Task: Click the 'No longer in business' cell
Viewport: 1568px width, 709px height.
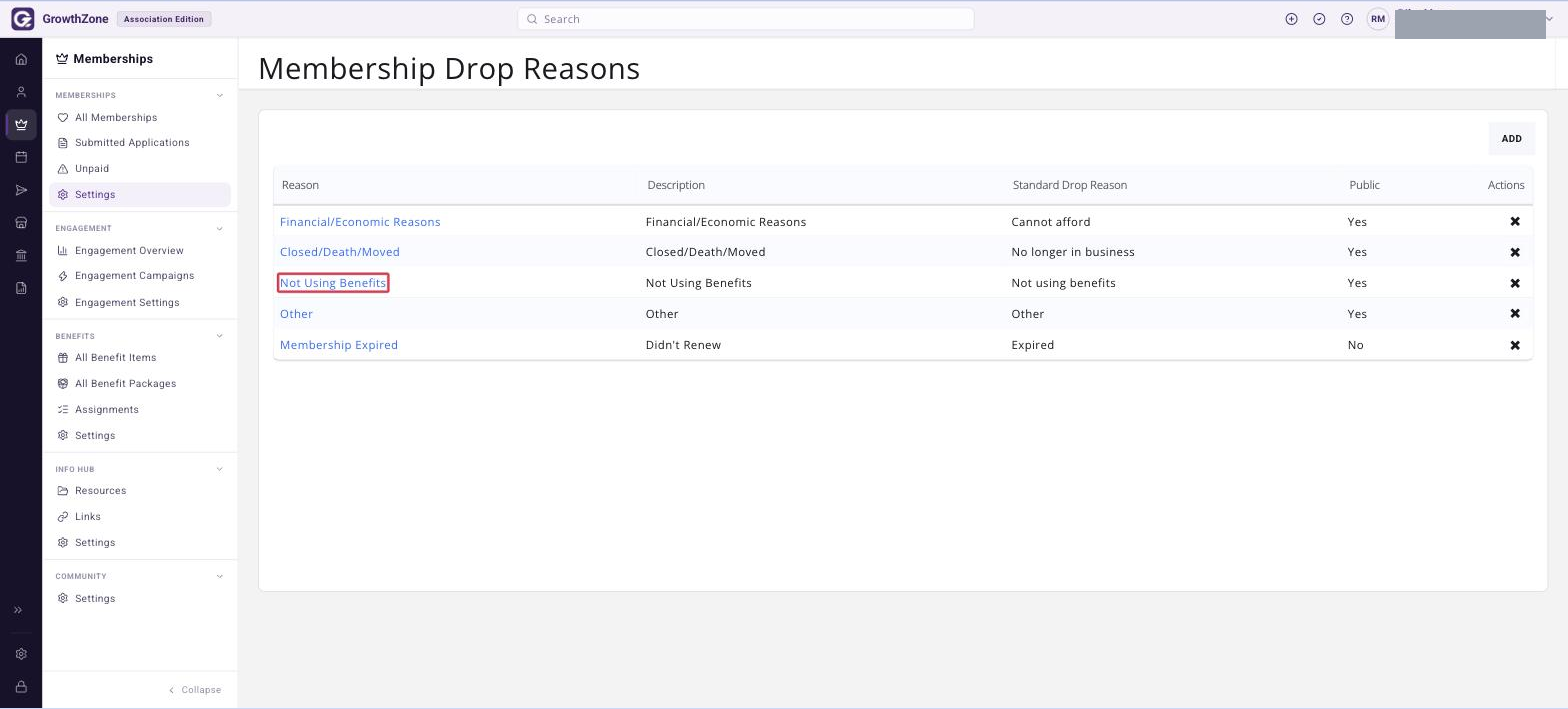Action: (x=1073, y=252)
